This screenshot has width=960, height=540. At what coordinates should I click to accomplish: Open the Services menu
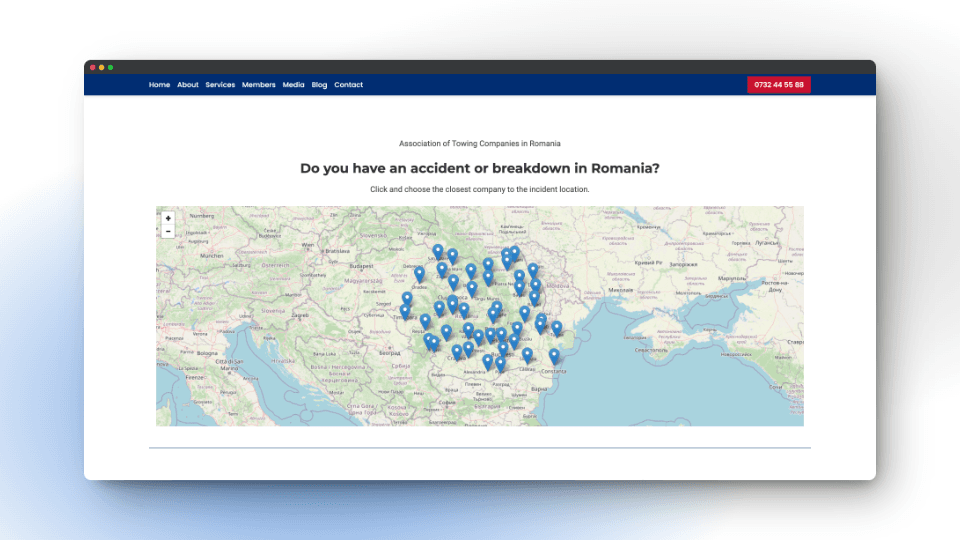[220, 85]
